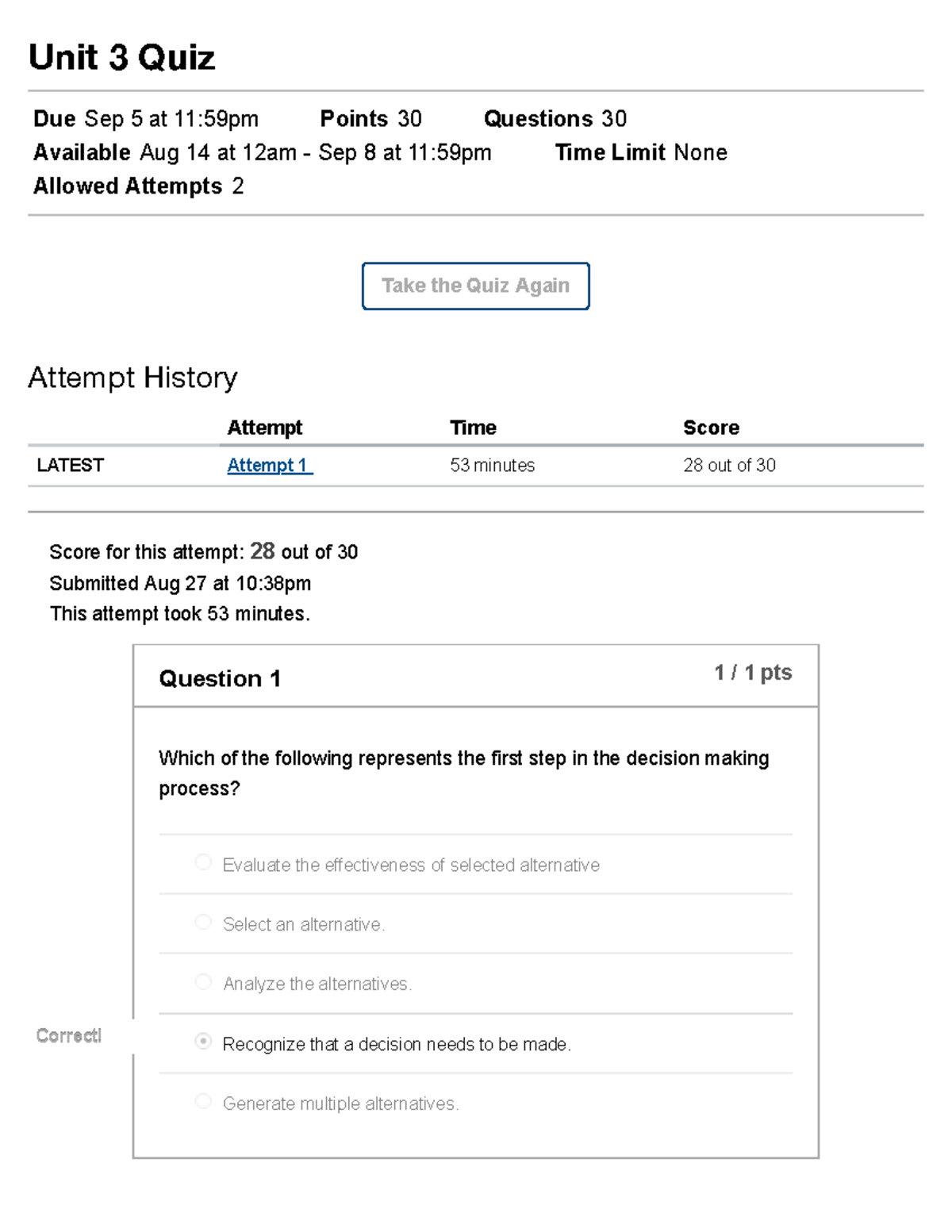Click the Score column header
Screen dimensions: 952x1232
(711, 428)
